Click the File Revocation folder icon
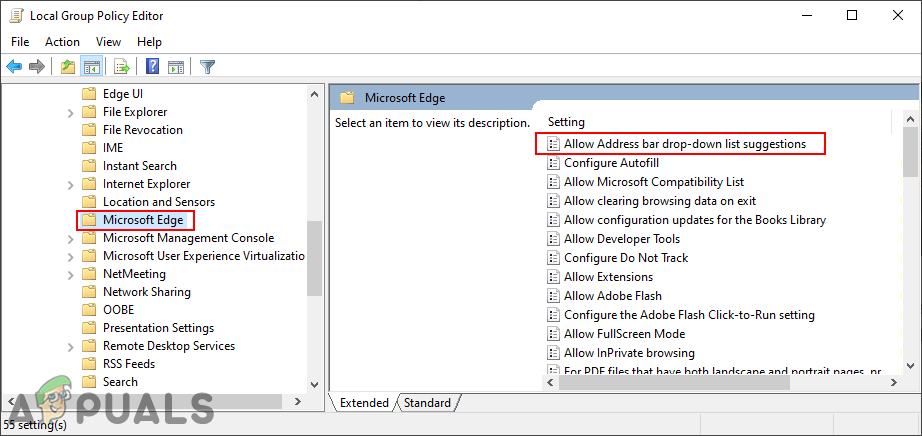This screenshot has width=922, height=436. pyautogui.click(x=89, y=129)
